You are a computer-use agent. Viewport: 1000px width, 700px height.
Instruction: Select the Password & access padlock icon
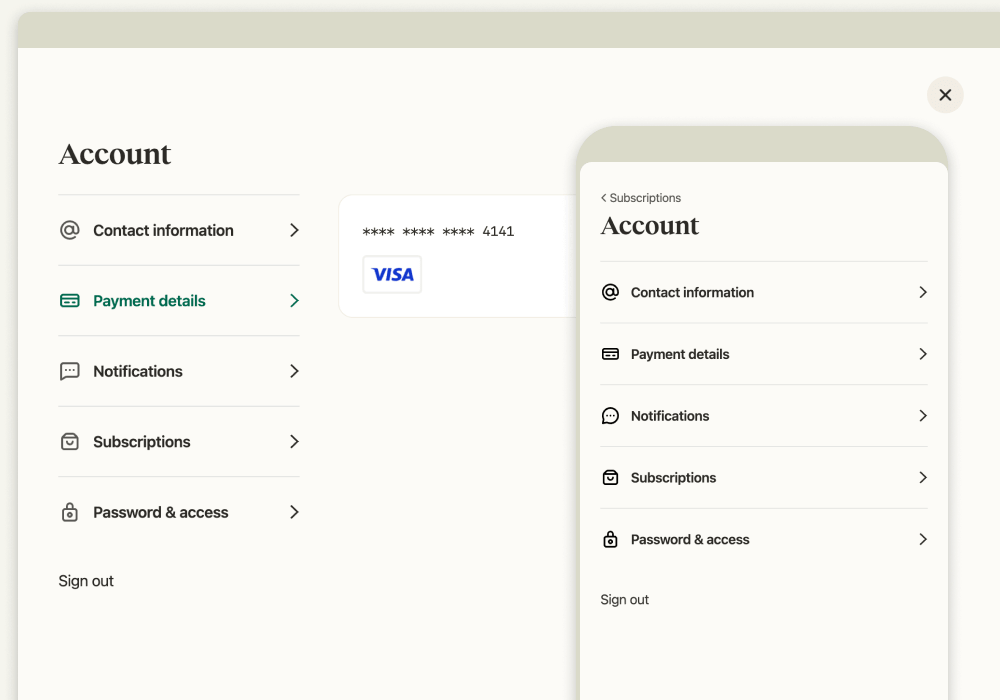69,512
